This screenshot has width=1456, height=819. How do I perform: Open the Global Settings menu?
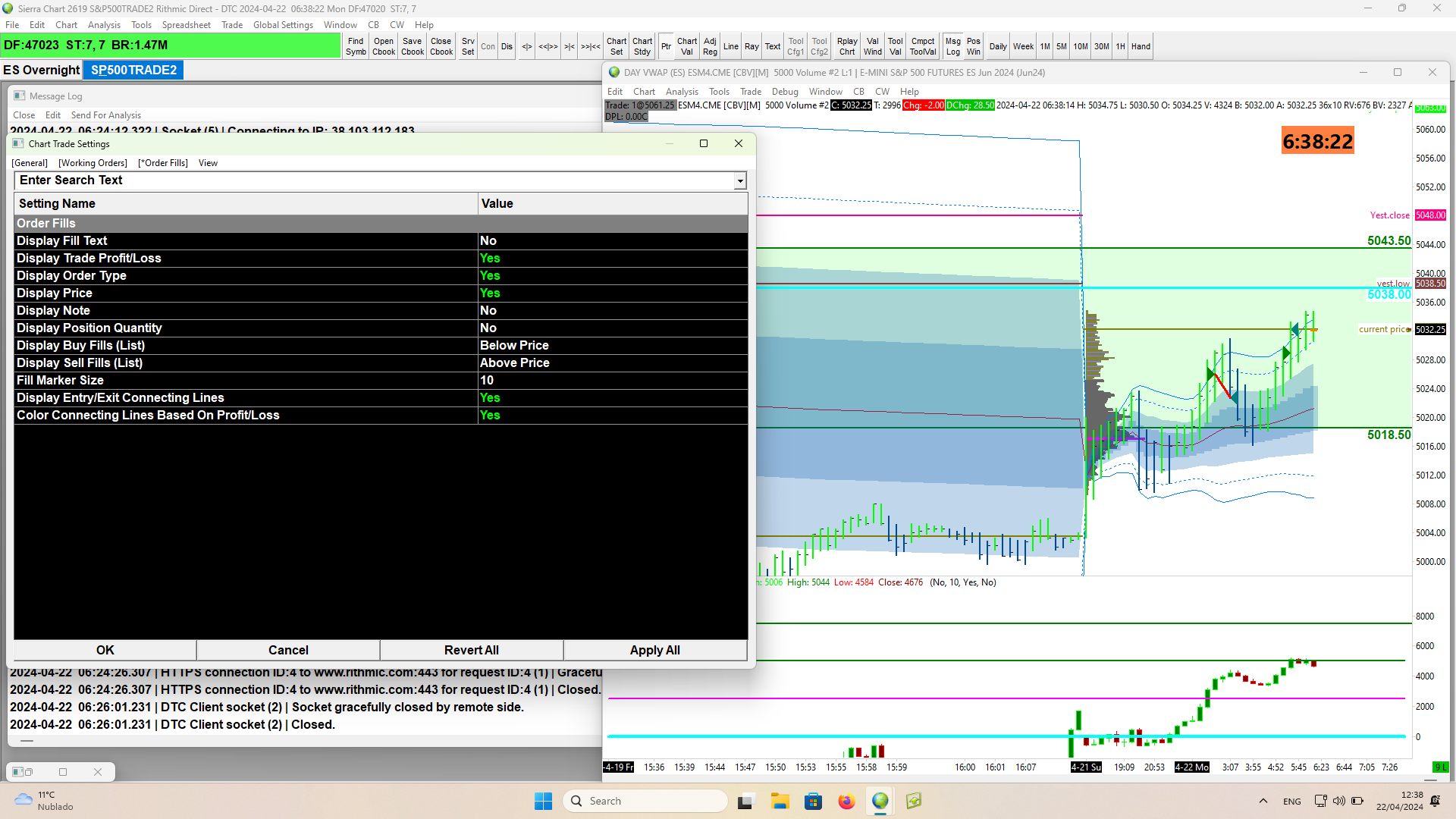tap(283, 25)
